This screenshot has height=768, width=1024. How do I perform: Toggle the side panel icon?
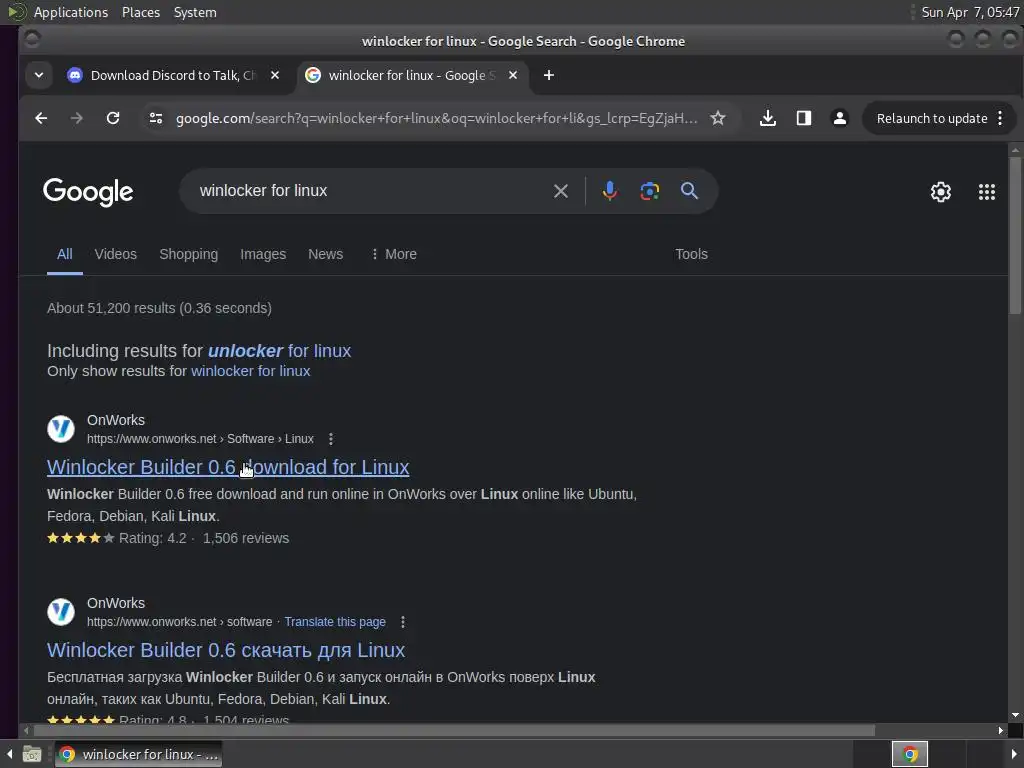point(804,118)
